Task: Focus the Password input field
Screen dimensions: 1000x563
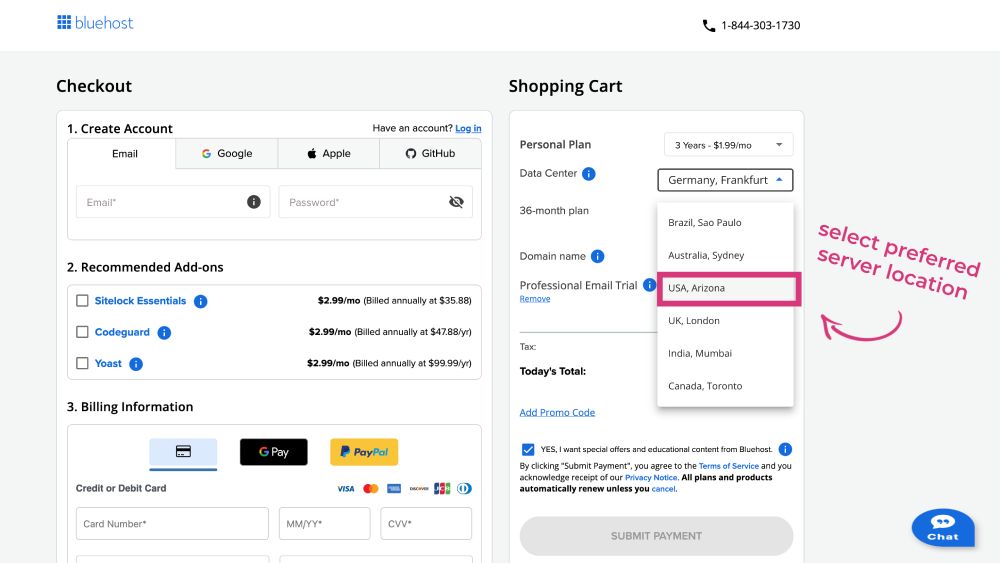Action: [376, 202]
